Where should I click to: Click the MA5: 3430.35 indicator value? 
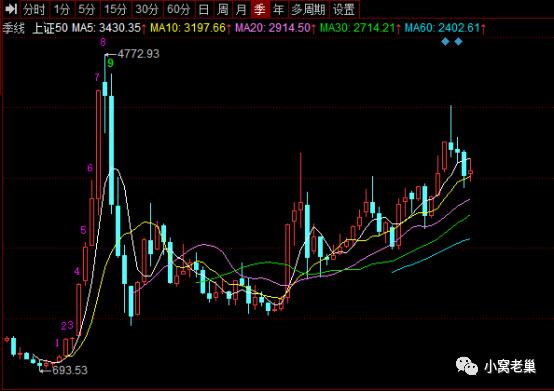point(106,28)
